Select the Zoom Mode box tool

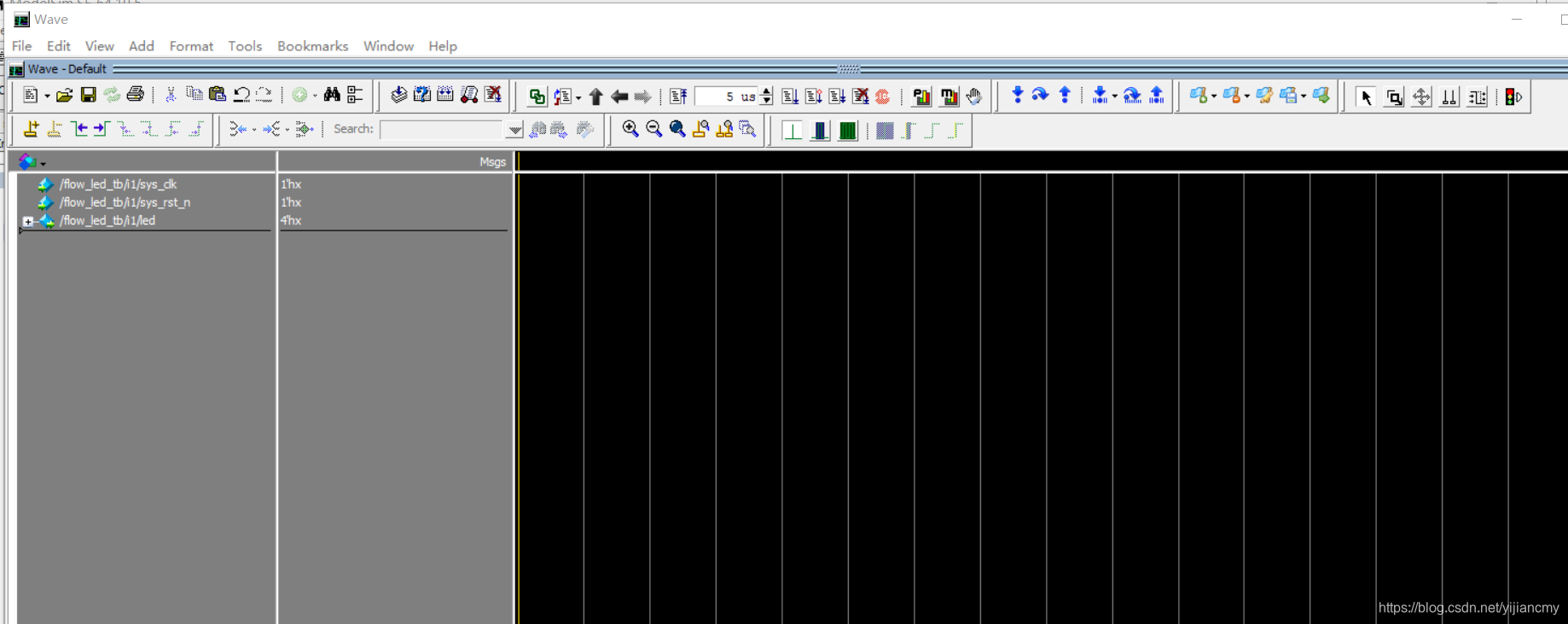1394,97
